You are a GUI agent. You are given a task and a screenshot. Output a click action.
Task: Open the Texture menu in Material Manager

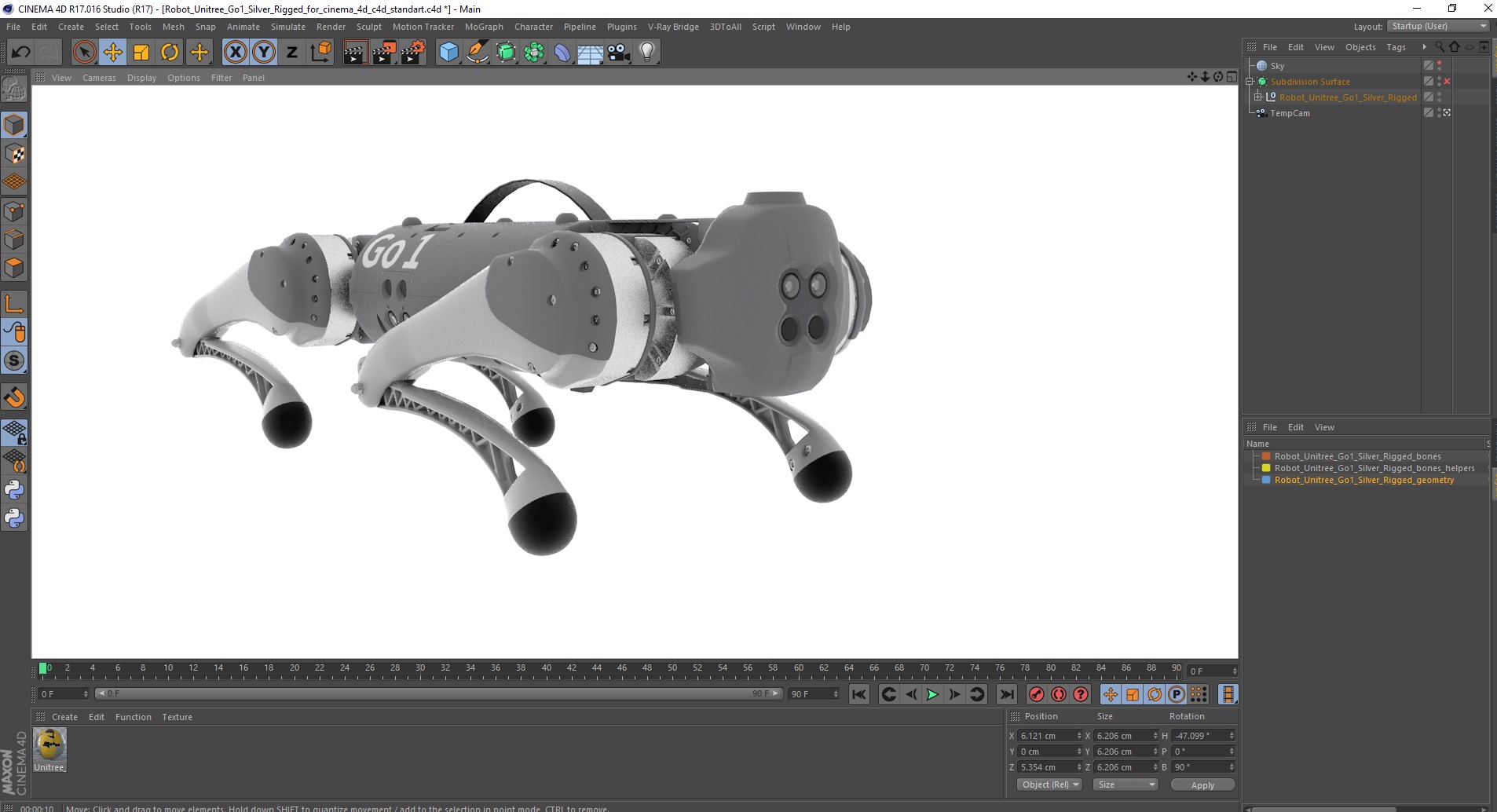click(177, 717)
